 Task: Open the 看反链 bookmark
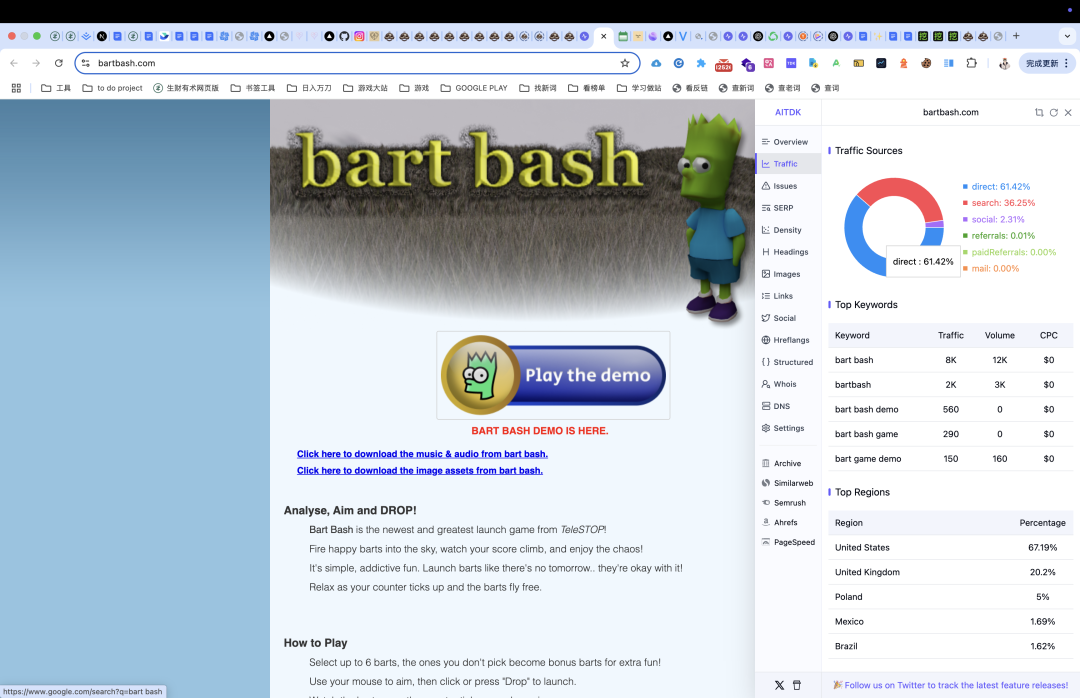click(x=690, y=88)
